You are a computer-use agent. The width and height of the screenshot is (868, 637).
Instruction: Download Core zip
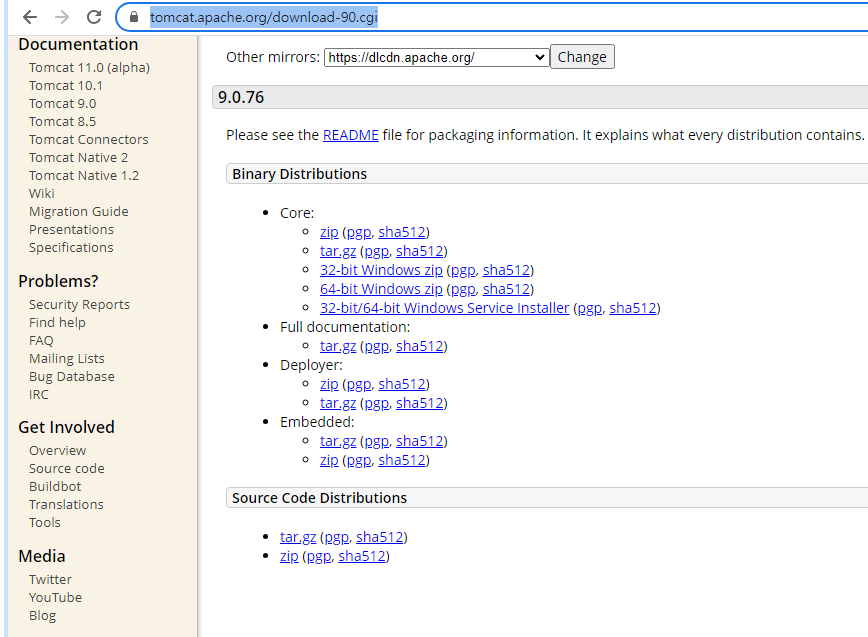[x=329, y=232]
